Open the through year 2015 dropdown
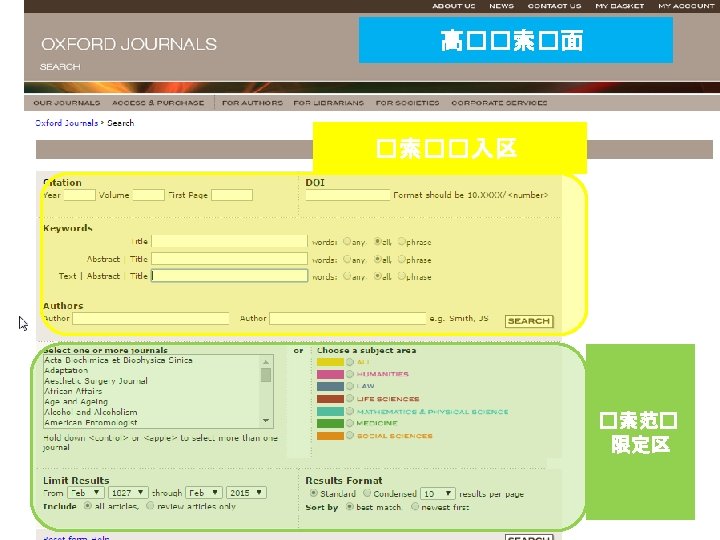 coord(246,493)
